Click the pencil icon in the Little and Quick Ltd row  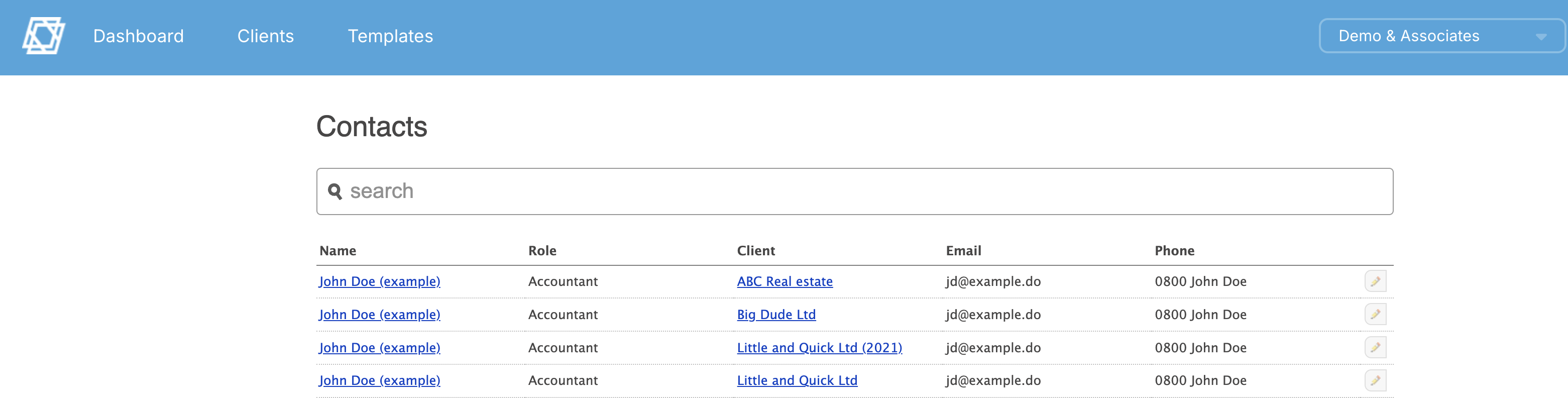[1375, 380]
